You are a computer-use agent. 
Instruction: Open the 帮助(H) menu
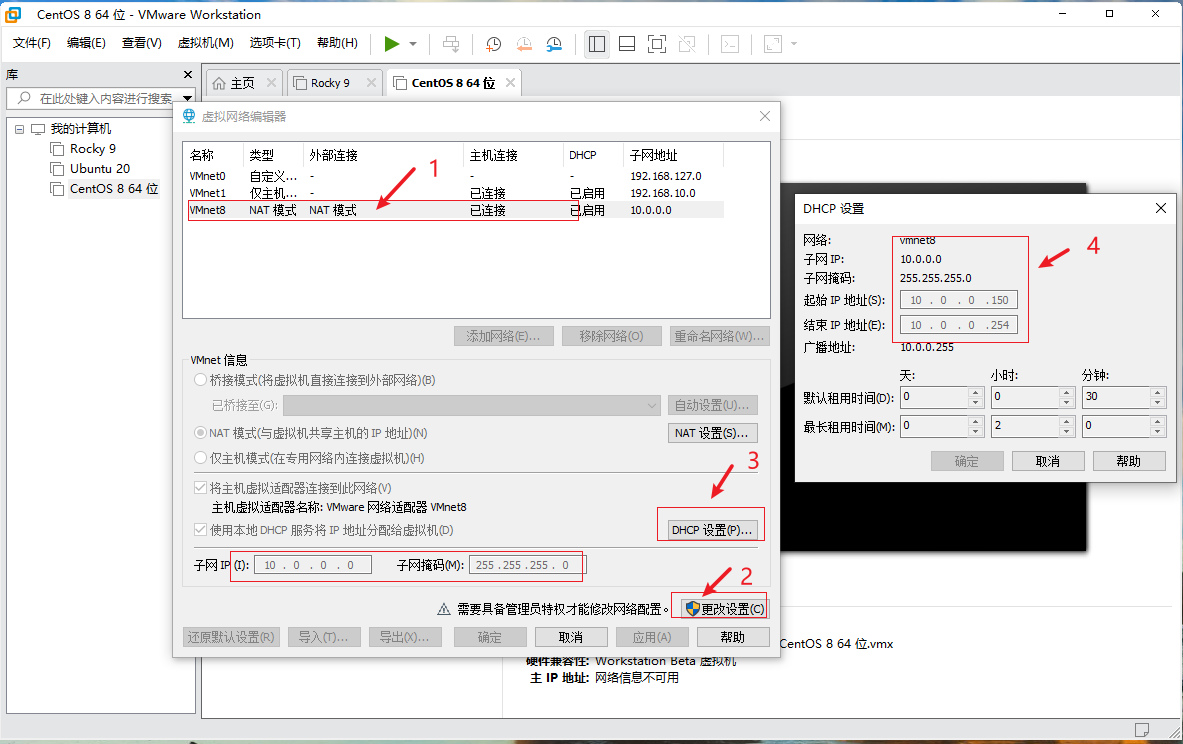[x=337, y=43]
